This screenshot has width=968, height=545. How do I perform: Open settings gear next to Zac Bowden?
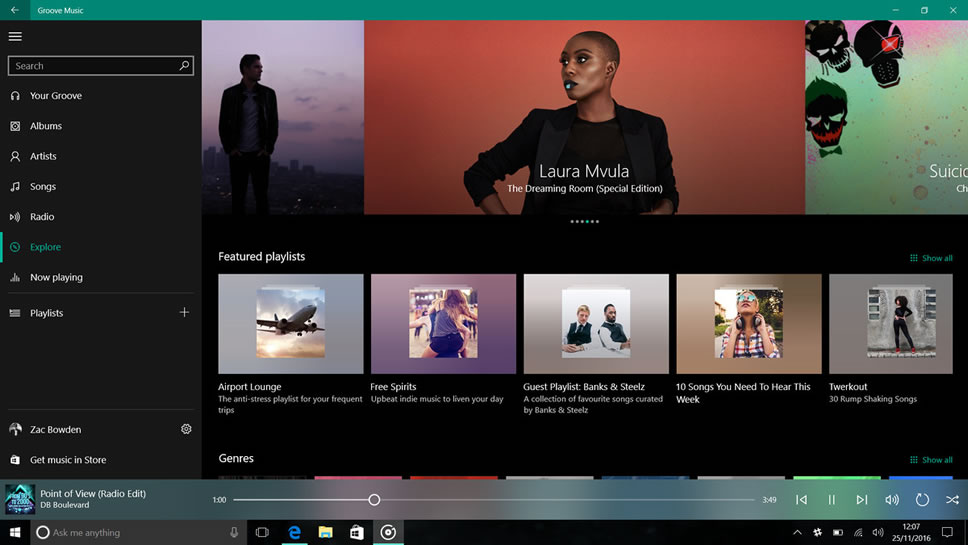click(x=186, y=429)
